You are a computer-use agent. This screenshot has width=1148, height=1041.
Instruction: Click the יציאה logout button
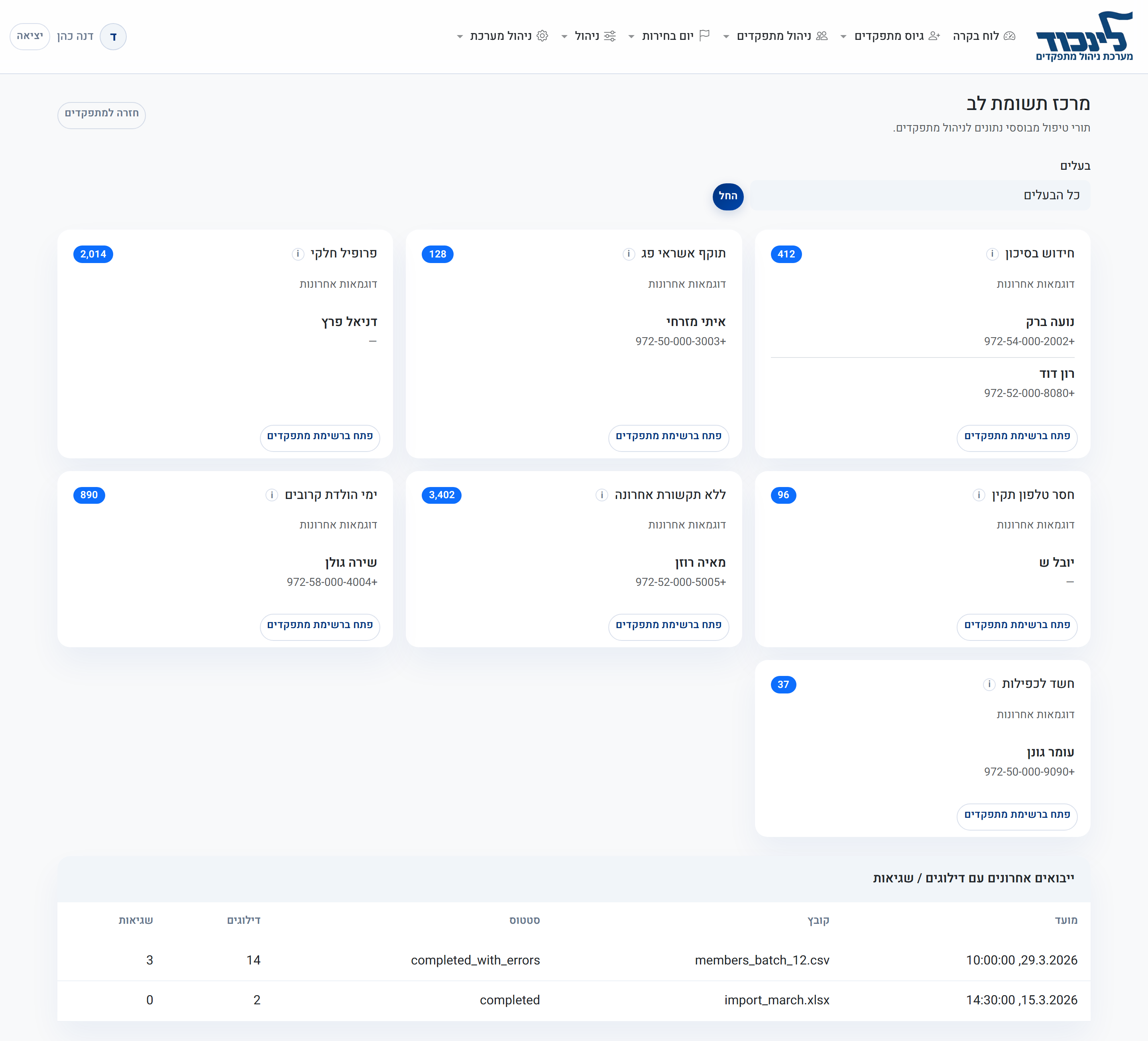coord(29,36)
